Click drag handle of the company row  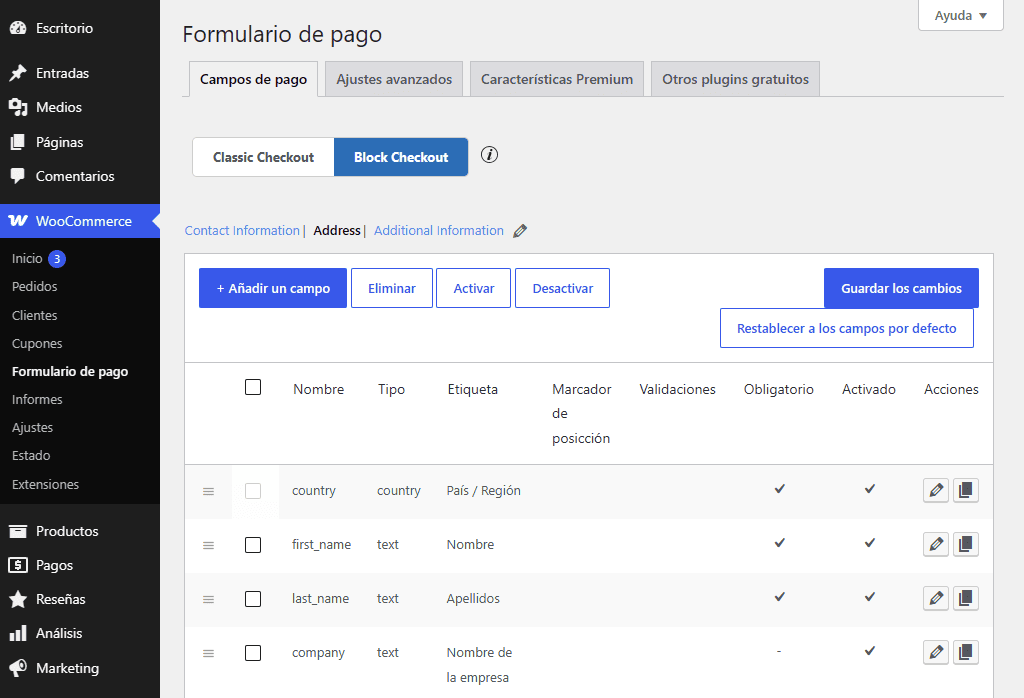tap(208, 654)
